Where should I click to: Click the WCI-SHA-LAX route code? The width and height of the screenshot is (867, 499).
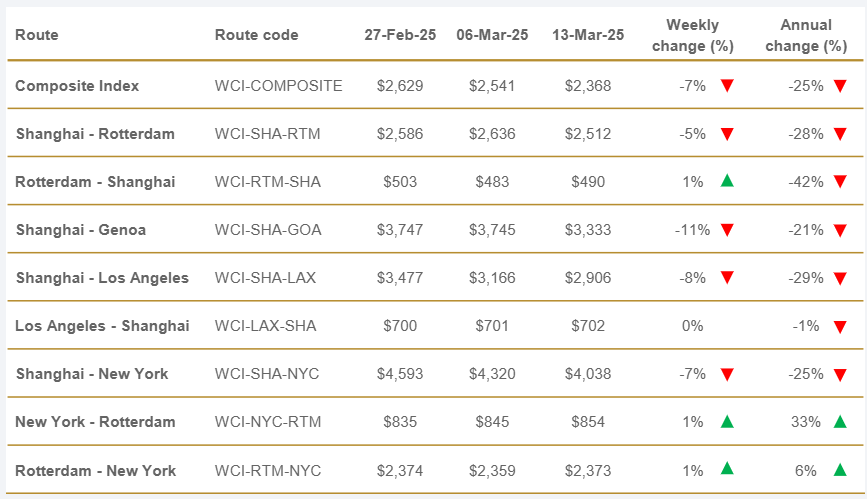point(265,278)
